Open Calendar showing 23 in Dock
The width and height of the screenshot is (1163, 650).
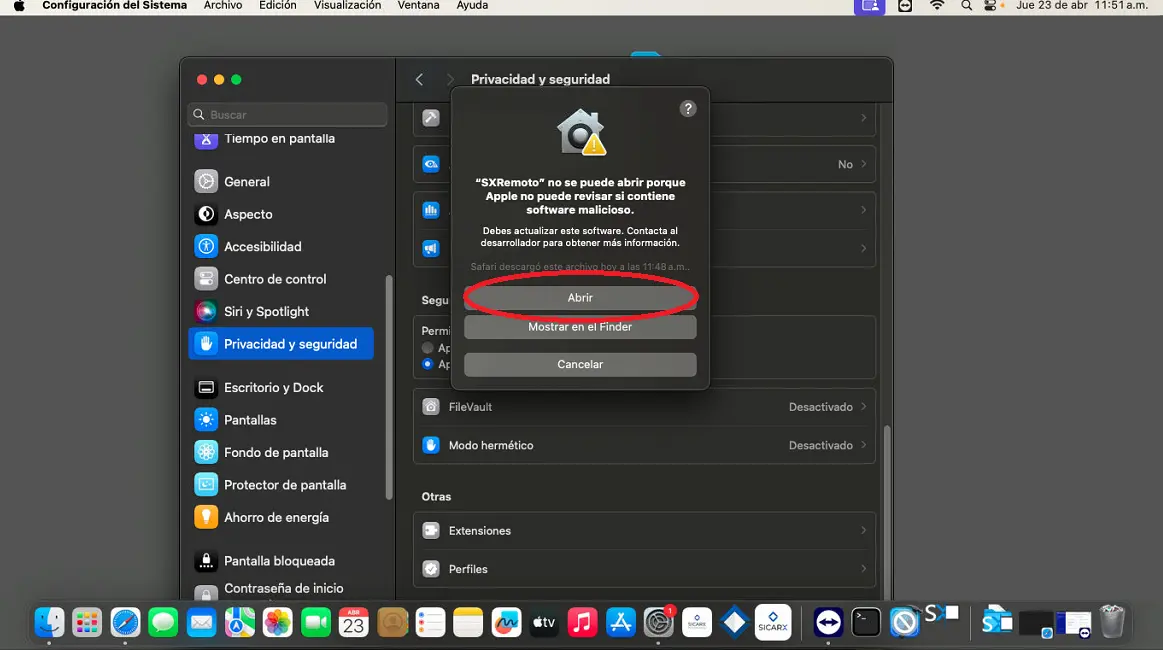coord(354,623)
